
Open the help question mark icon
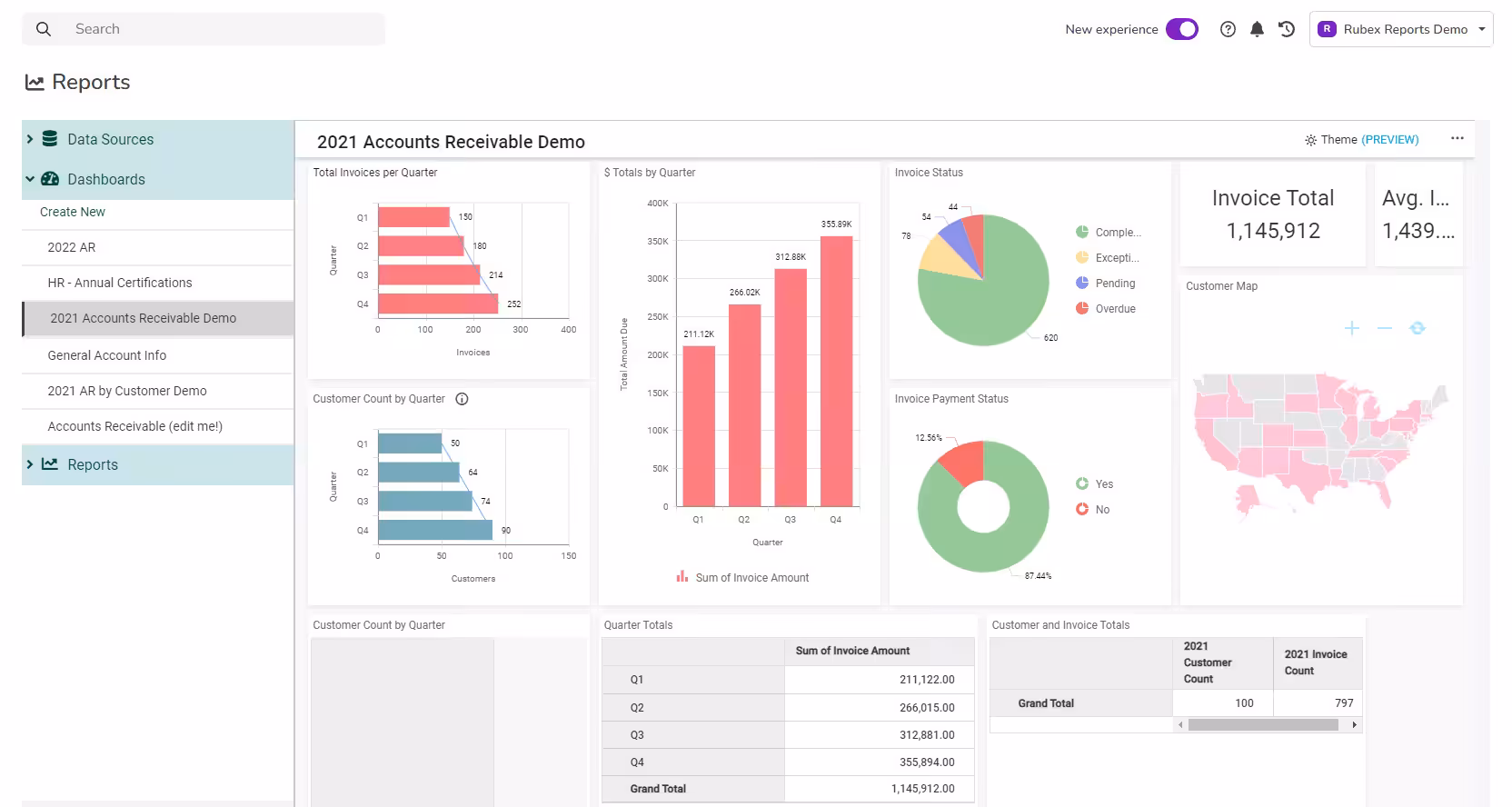[x=1228, y=29]
